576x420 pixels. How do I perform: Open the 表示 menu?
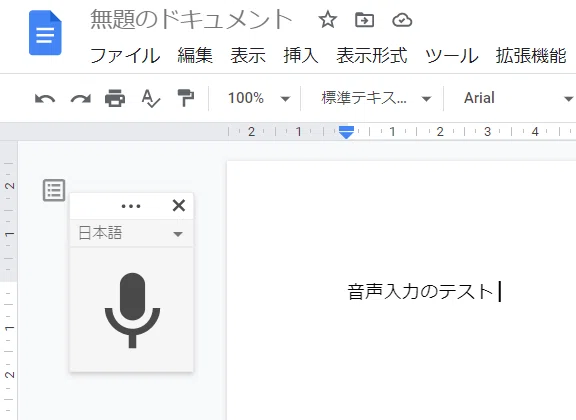click(248, 56)
